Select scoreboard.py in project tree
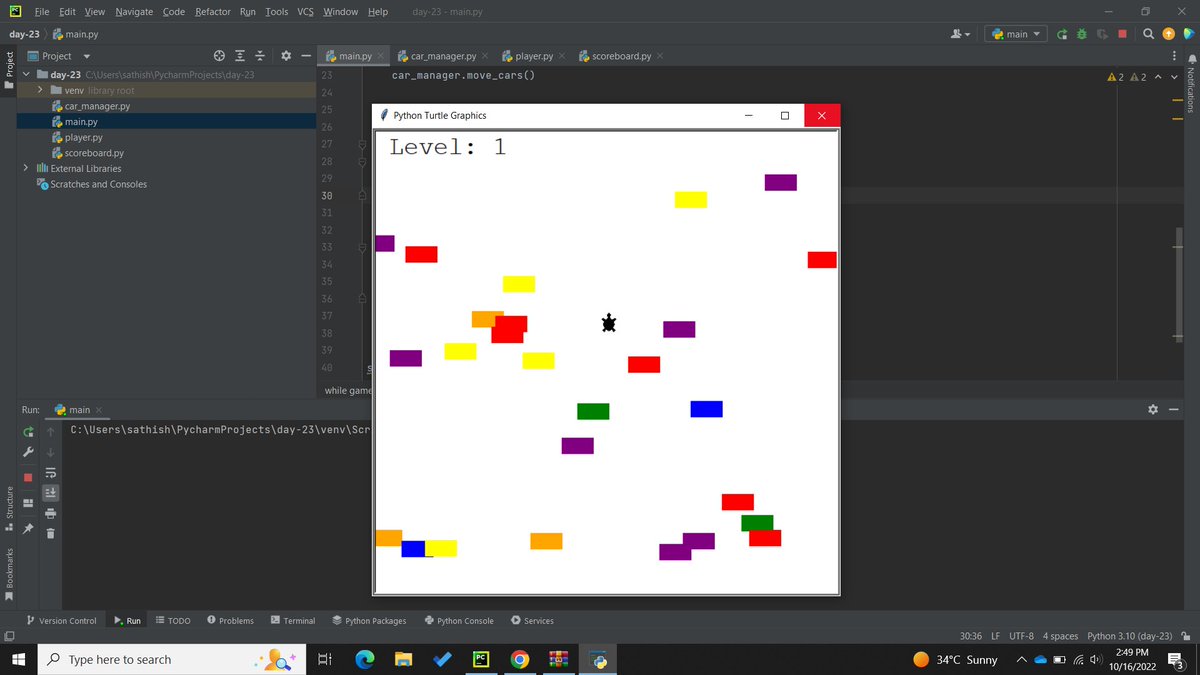 click(x=94, y=153)
